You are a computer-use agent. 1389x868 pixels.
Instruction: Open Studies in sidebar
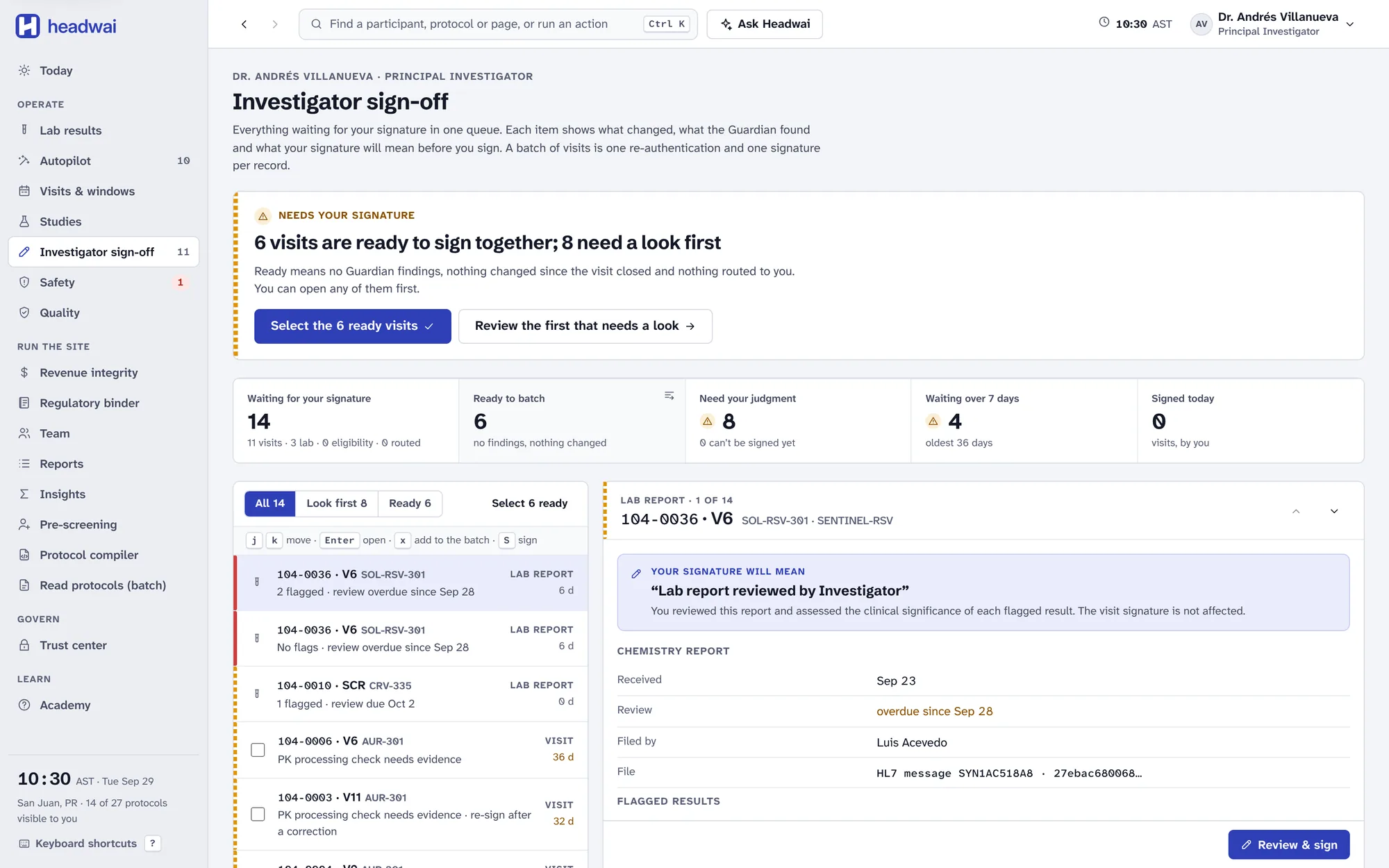[103, 222]
